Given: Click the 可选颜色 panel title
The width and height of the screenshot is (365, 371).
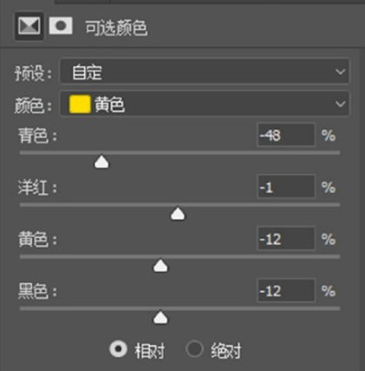Looking at the screenshot, I should (116, 28).
